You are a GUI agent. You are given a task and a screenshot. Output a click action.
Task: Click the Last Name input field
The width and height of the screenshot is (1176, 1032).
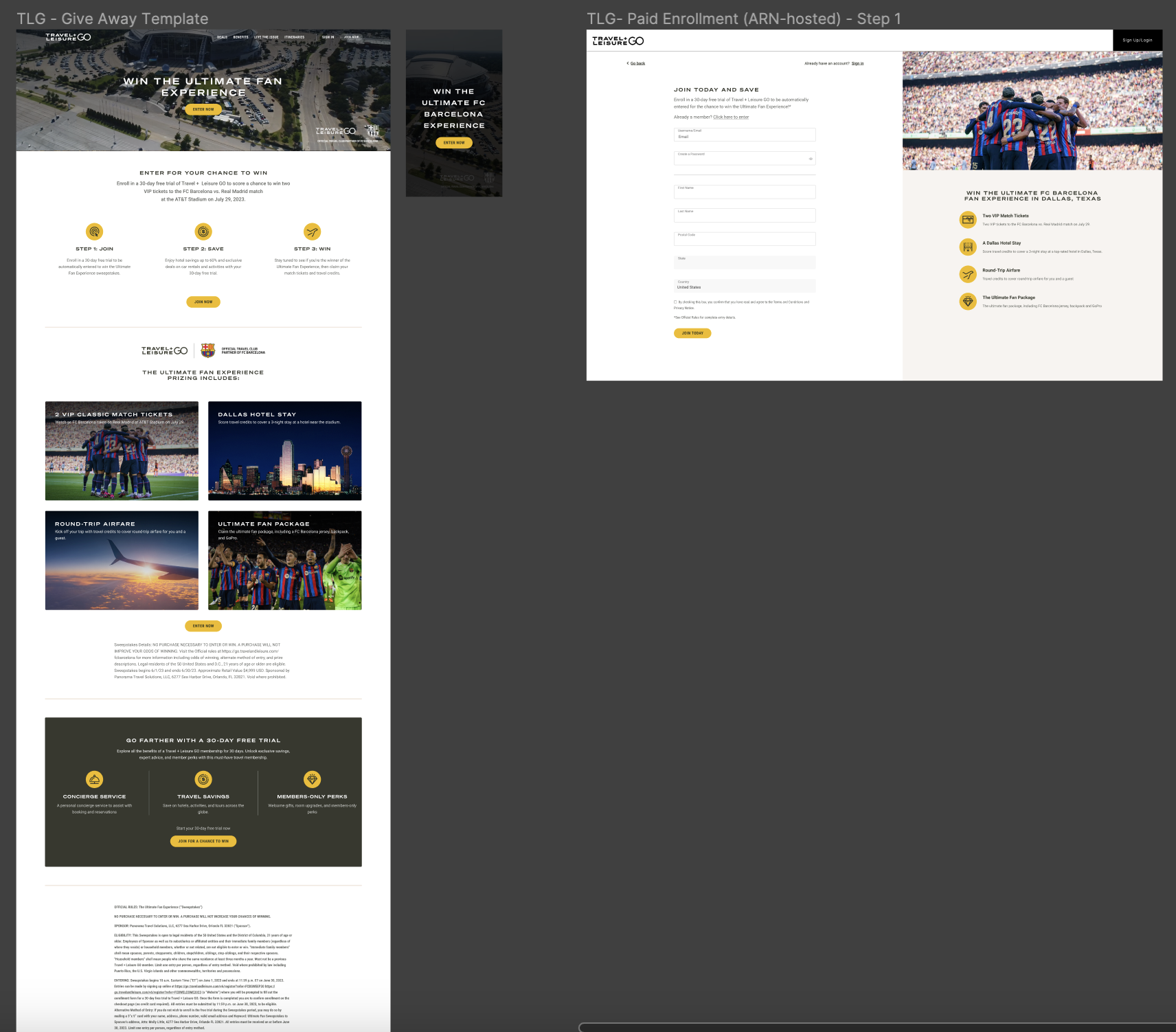click(x=745, y=215)
